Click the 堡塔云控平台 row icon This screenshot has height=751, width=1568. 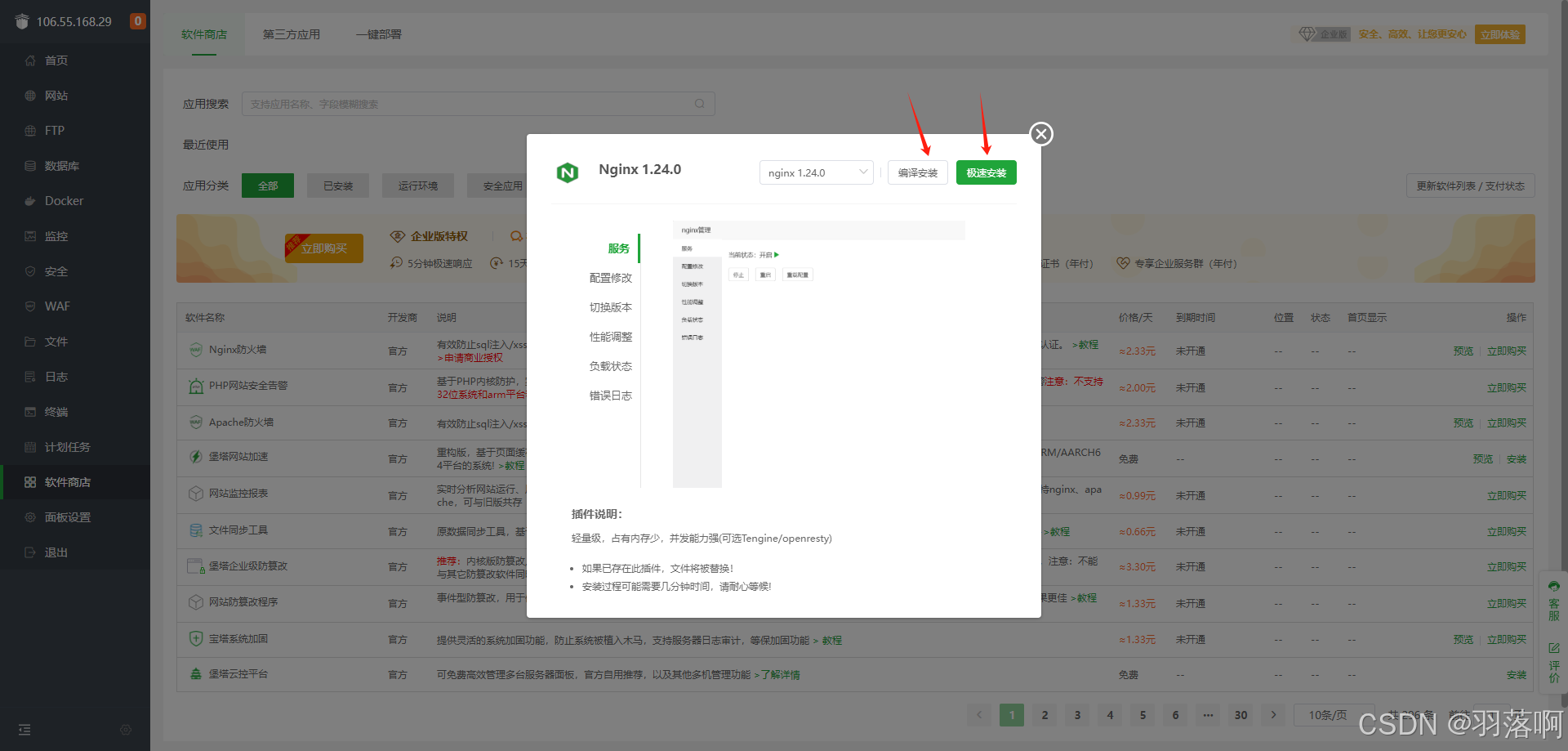[196, 674]
